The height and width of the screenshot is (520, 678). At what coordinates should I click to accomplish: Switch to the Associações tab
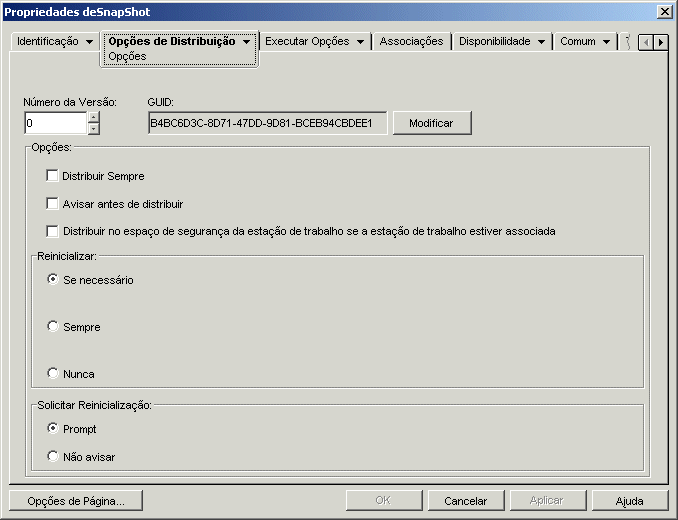coord(411,41)
